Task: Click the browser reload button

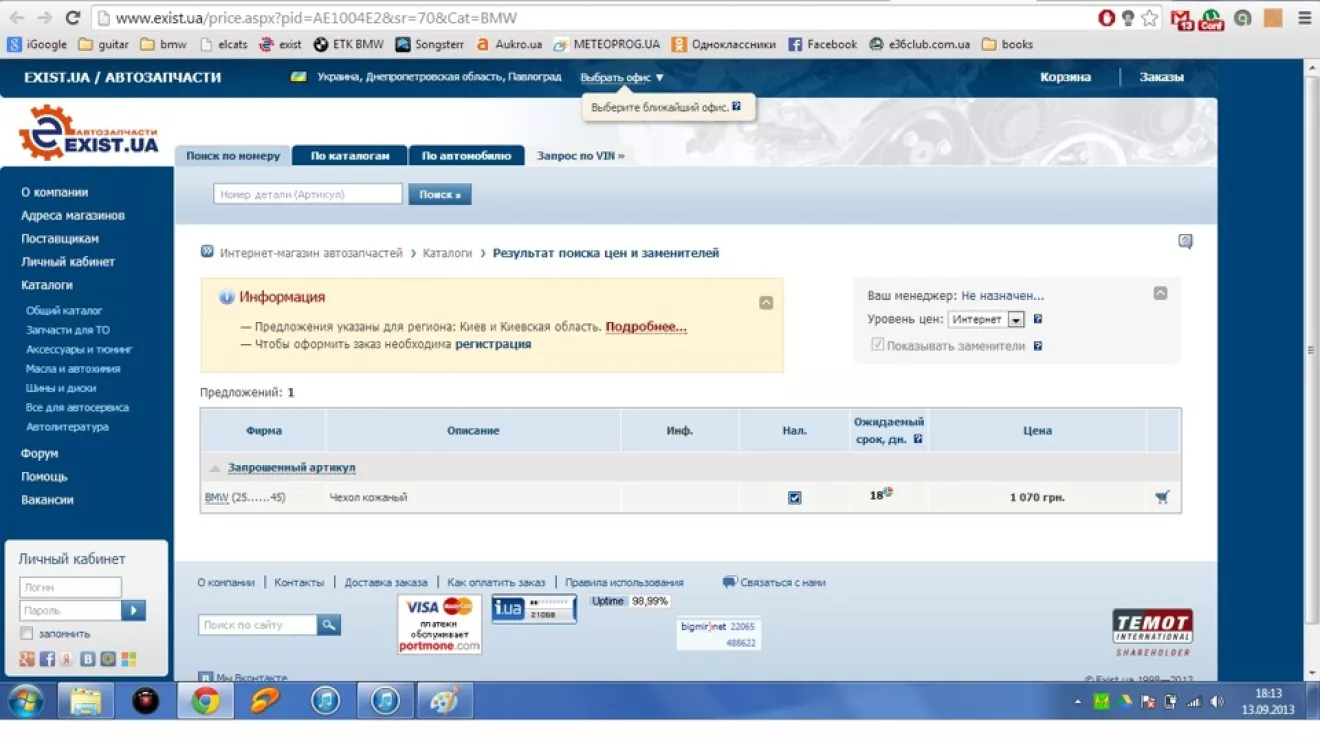Action: click(72, 17)
